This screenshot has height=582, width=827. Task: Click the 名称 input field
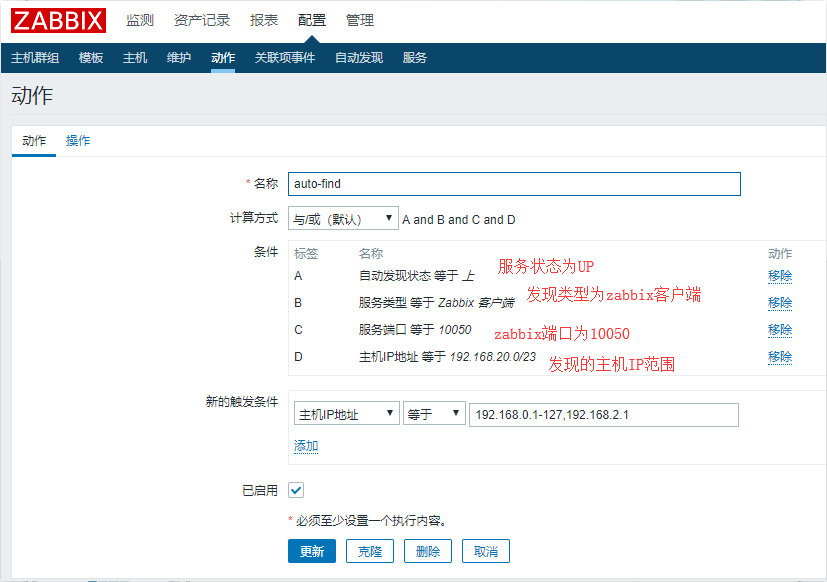[514, 184]
